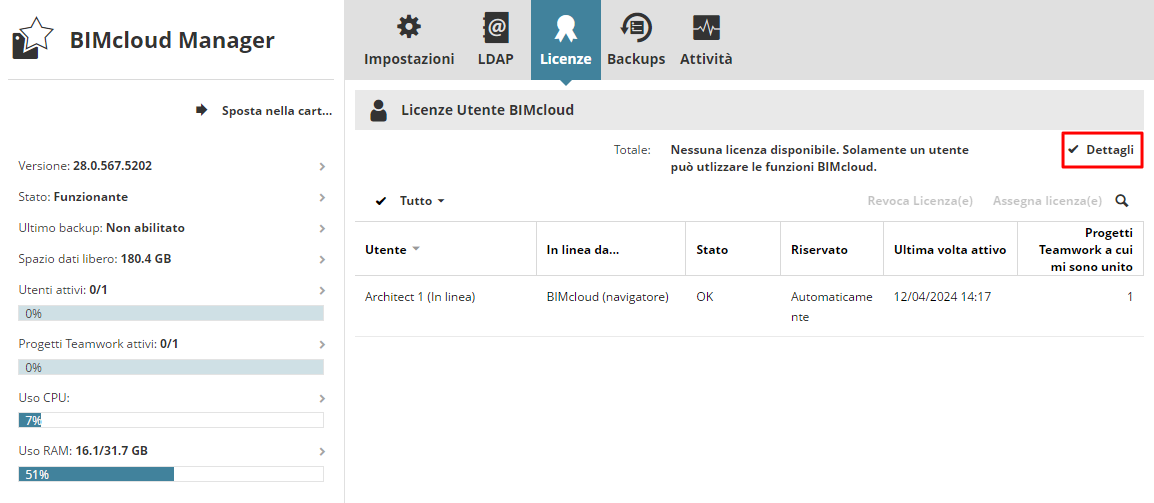1154x503 pixels.
Task: Toggle the Tutto selection checkmark
Action: click(381, 201)
